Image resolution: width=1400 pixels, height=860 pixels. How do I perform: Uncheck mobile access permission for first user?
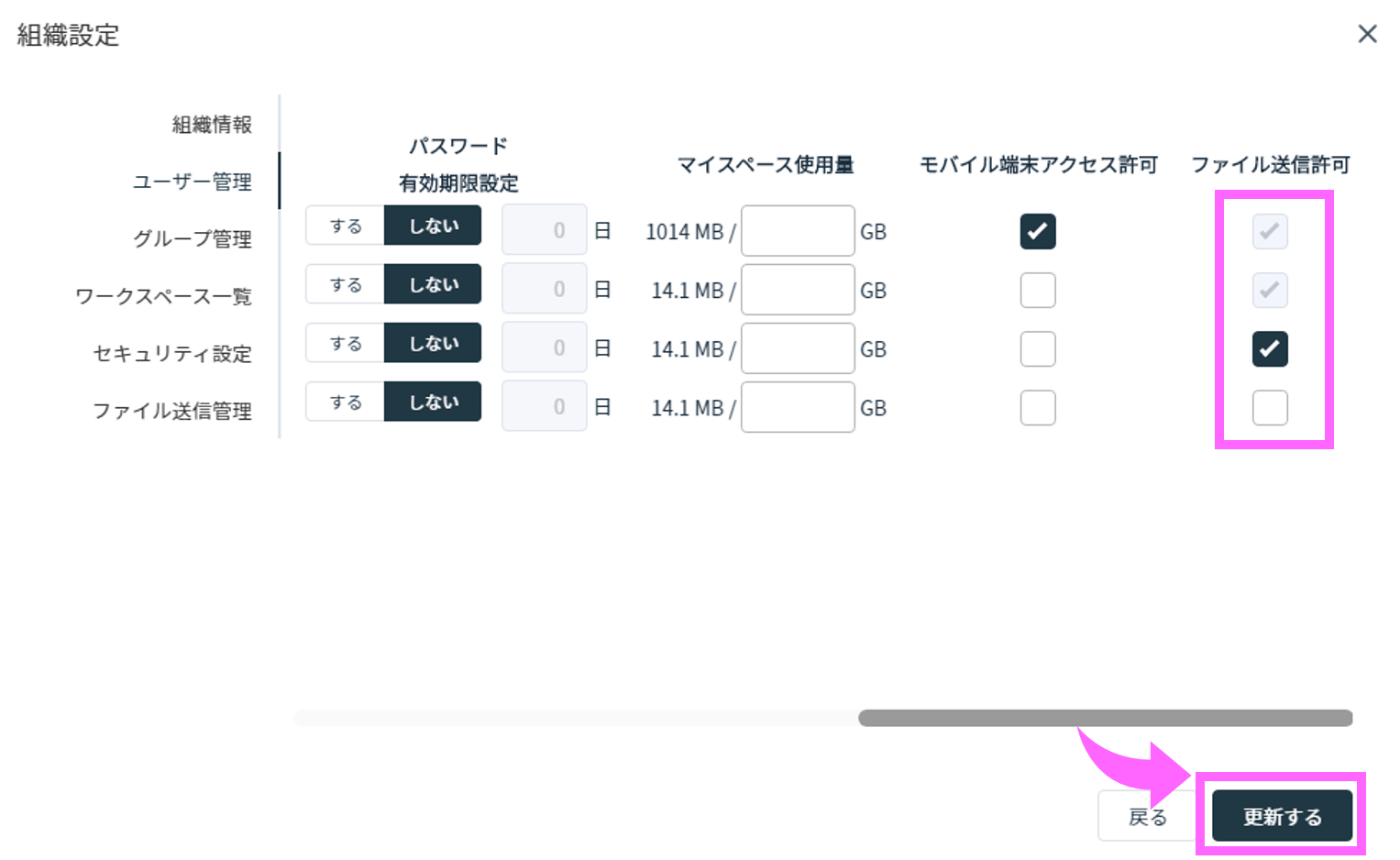(1037, 231)
